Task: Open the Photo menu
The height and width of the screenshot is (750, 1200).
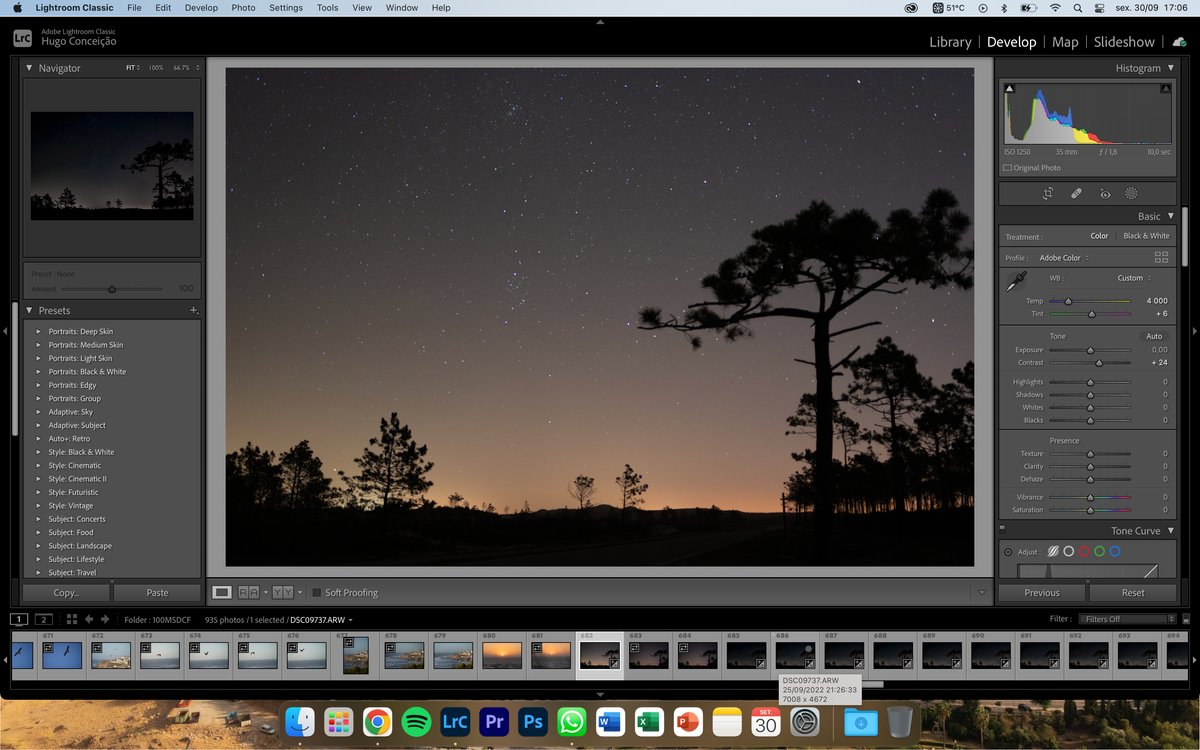Action: [243, 8]
